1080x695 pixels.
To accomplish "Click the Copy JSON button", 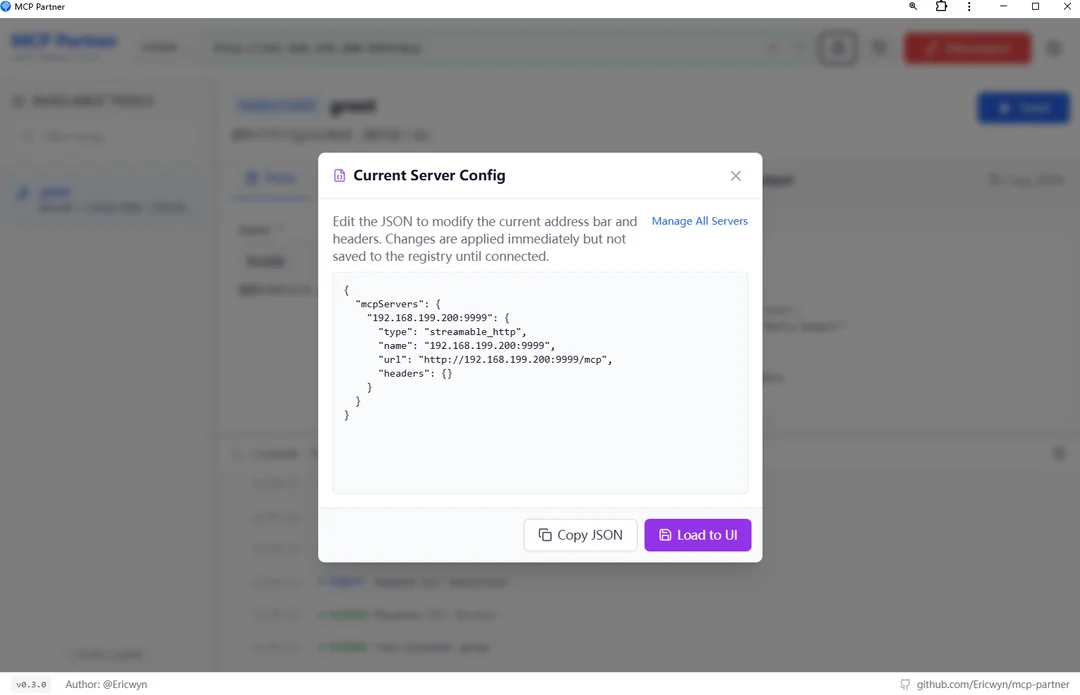I will tap(580, 535).
